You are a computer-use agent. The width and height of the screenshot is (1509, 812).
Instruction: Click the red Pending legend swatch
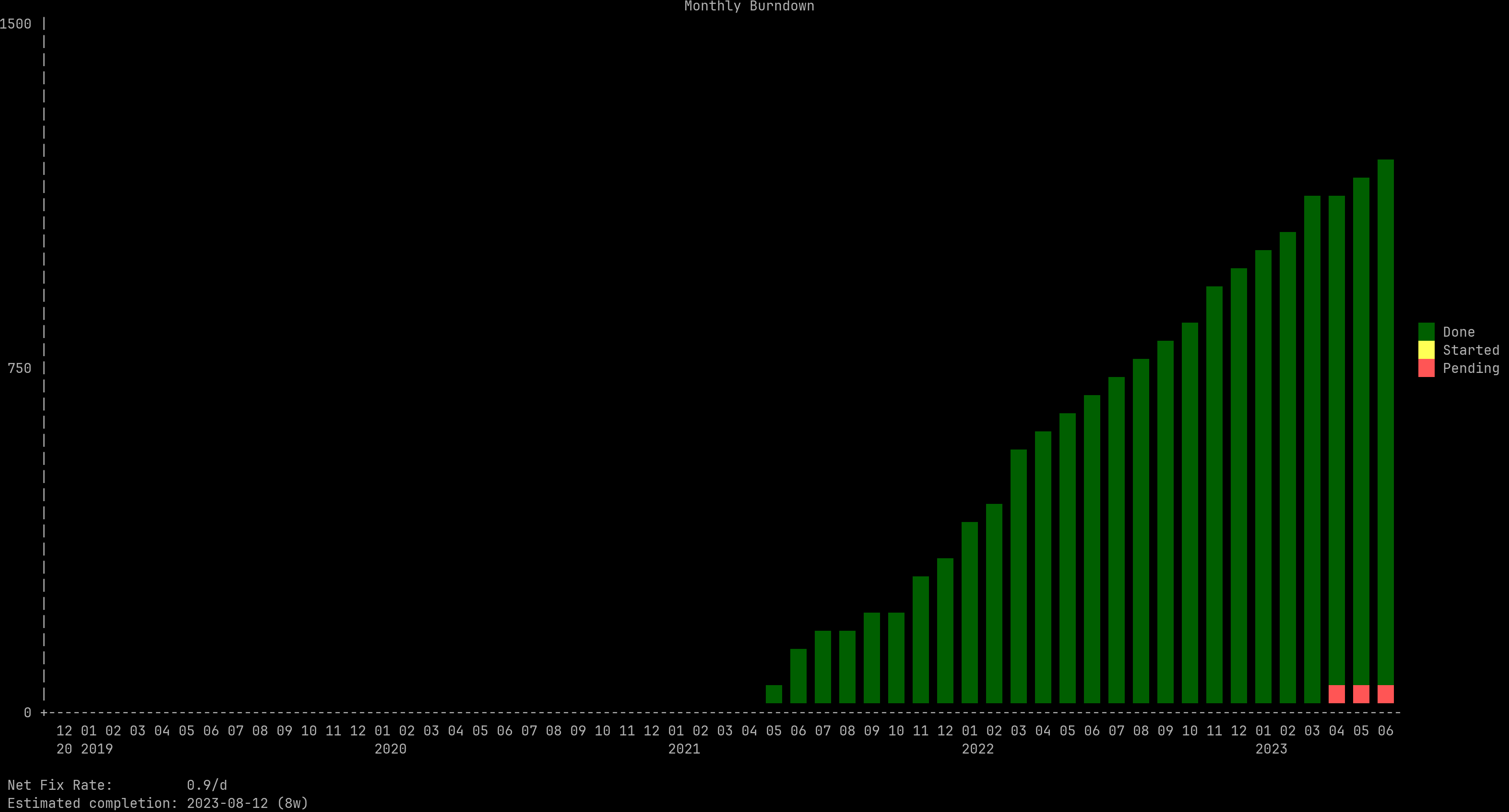click(x=1426, y=368)
